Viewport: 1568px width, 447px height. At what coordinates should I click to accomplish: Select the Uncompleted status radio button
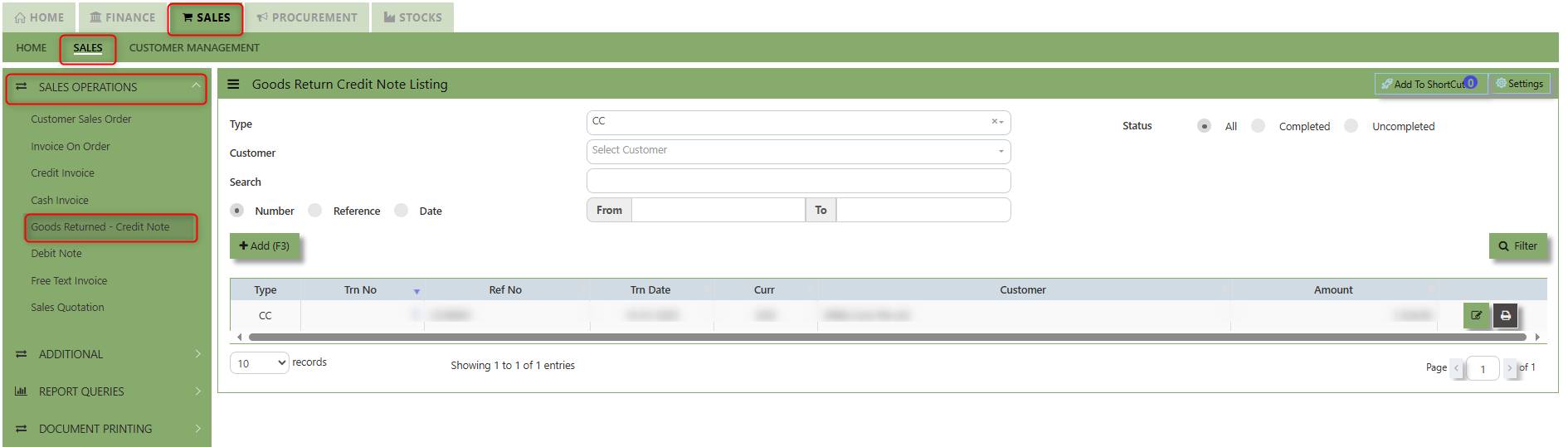(x=1351, y=126)
